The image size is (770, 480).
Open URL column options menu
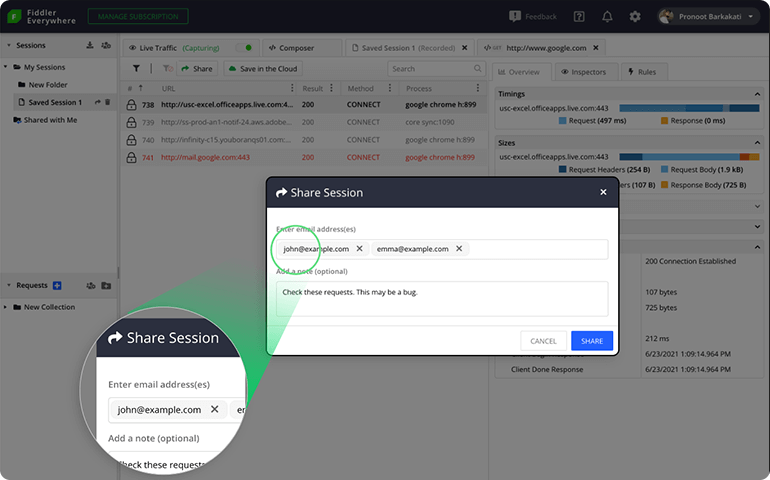tap(292, 88)
